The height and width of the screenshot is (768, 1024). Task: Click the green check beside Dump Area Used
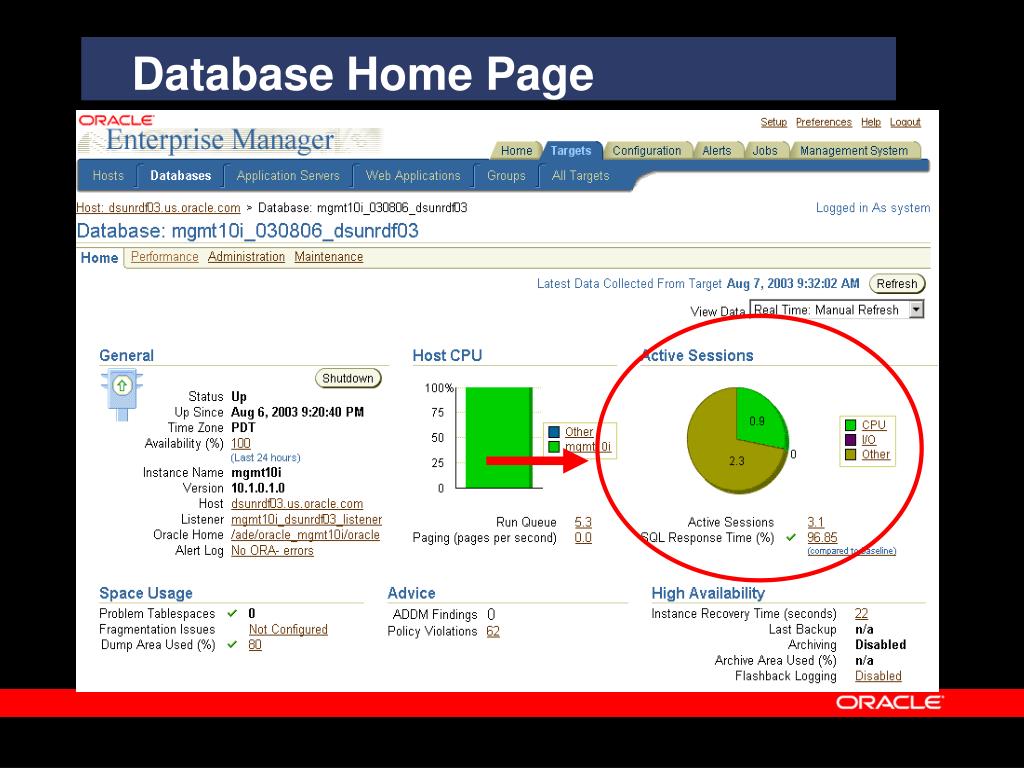pos(232,645)
